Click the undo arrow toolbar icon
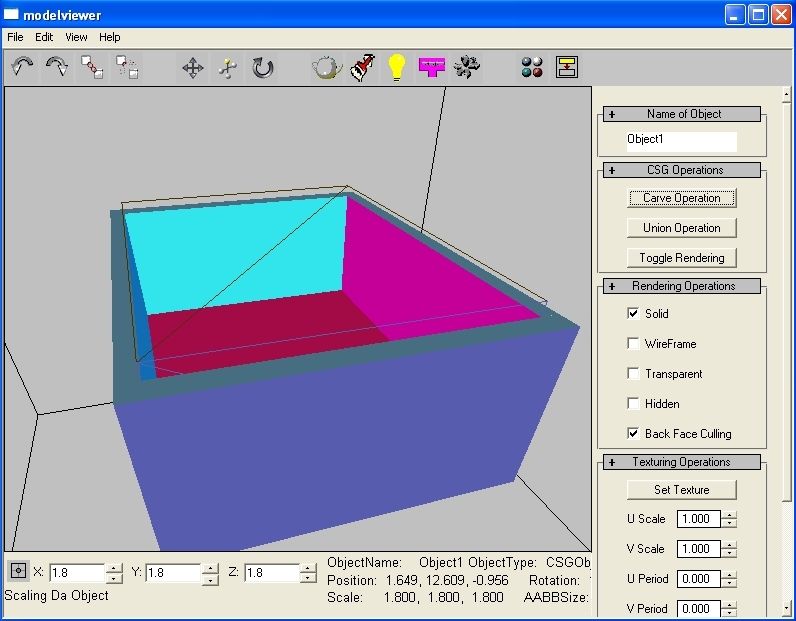The width and height of the screenshot is (796, 621). [23, 67]
